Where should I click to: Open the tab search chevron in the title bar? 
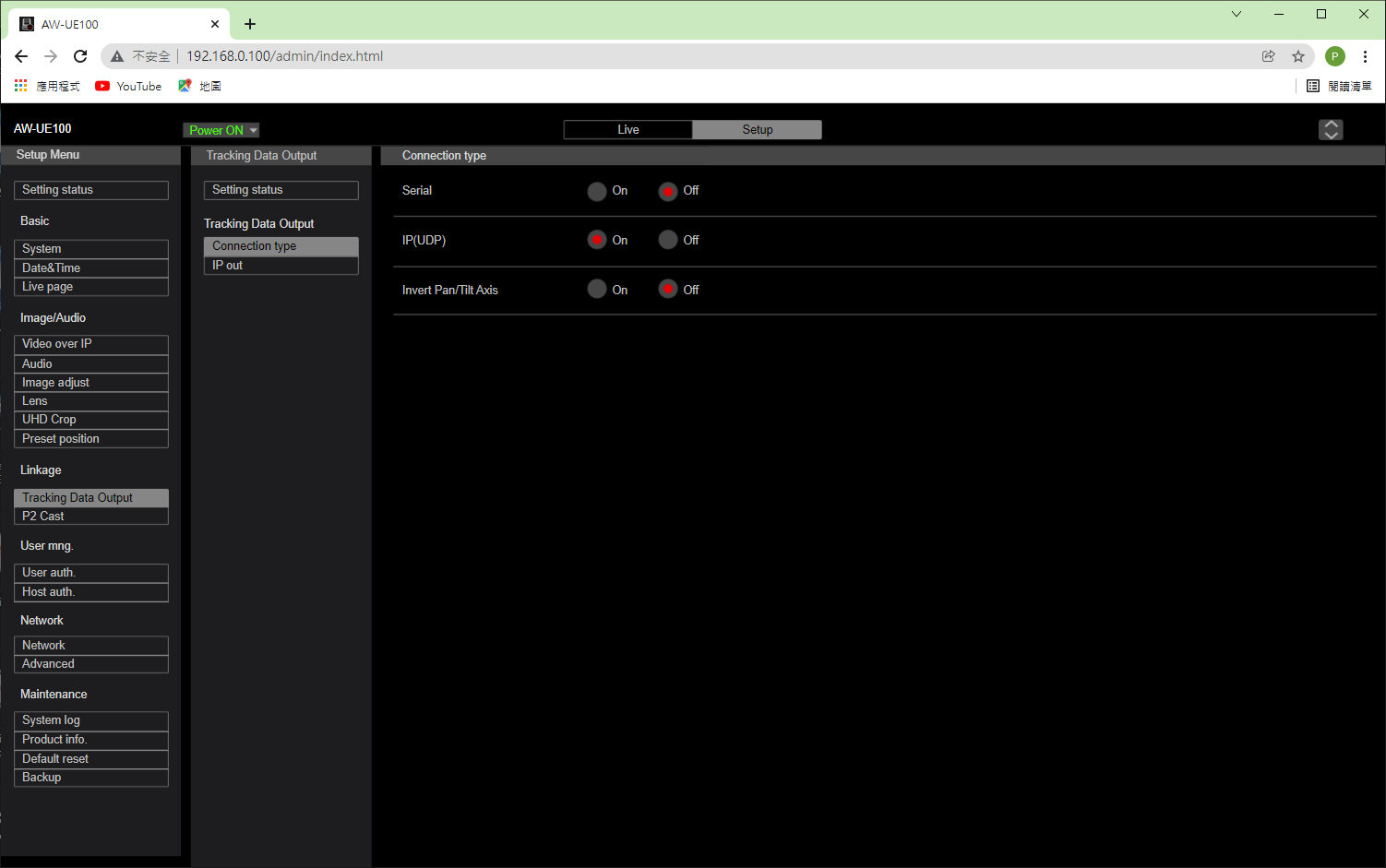point(1237,14)
